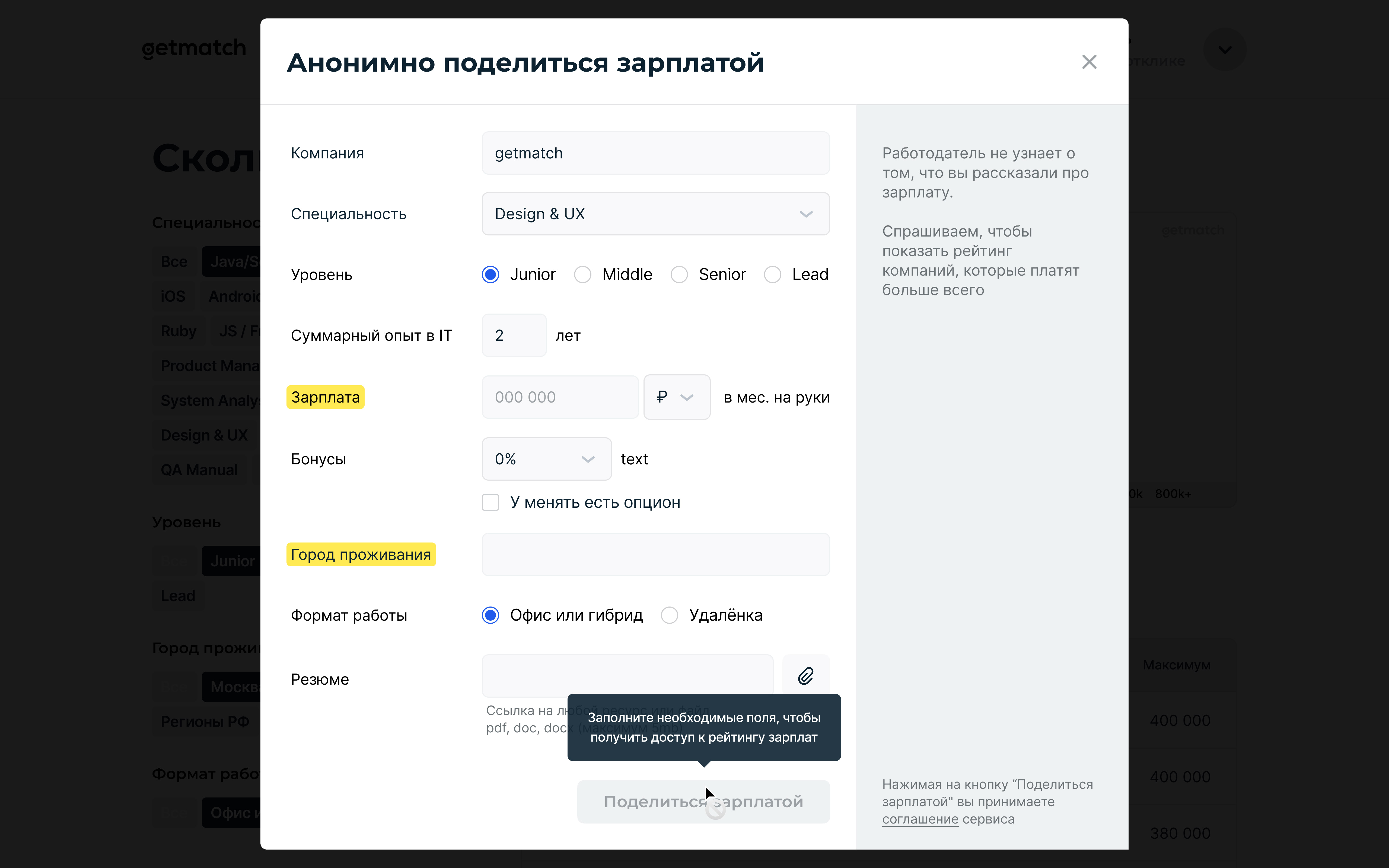Expand the Специальность Design & UX dropdown
The width and height of the screenshot is (1389, 868).
(655, 213)
